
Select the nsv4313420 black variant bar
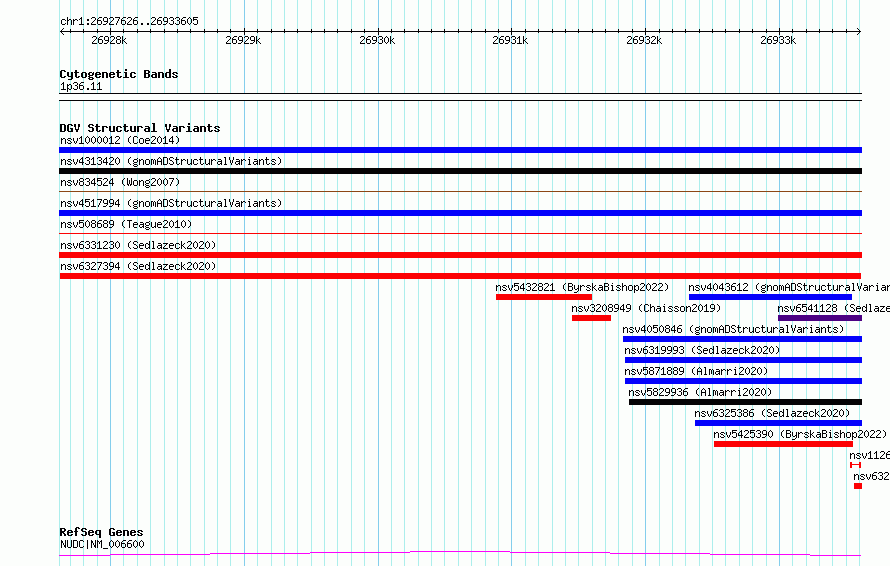[x=460, y=171]
